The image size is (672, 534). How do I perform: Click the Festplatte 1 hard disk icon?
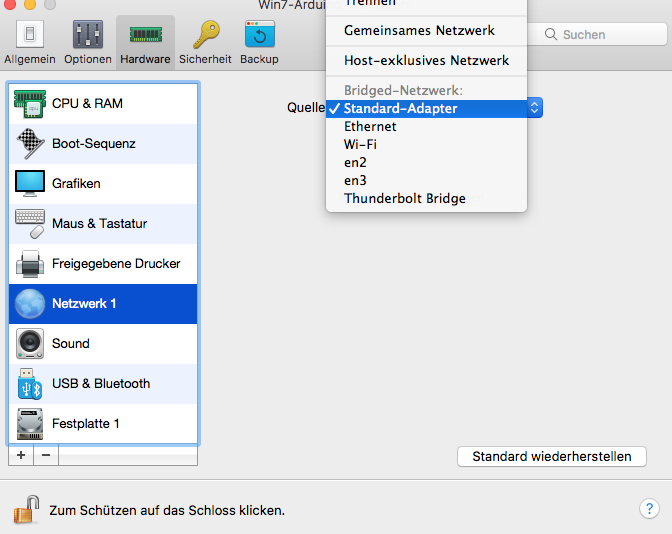(30, 423)
